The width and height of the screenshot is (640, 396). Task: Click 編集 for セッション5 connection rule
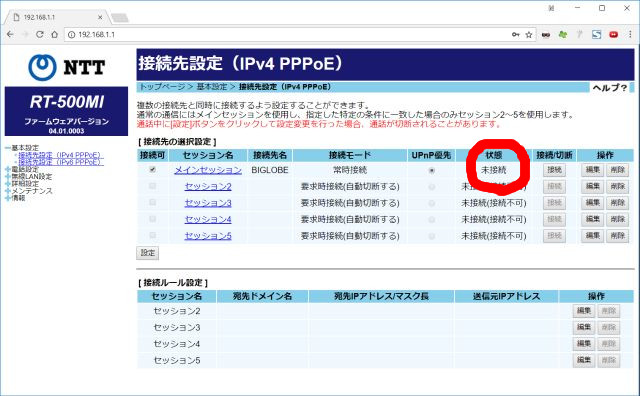pyautogui.click(x=584, y=360)
